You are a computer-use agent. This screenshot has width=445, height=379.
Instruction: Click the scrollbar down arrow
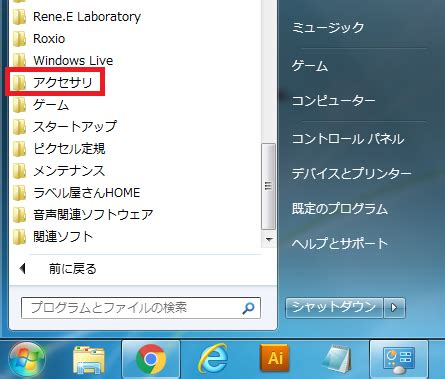point(269,239)
